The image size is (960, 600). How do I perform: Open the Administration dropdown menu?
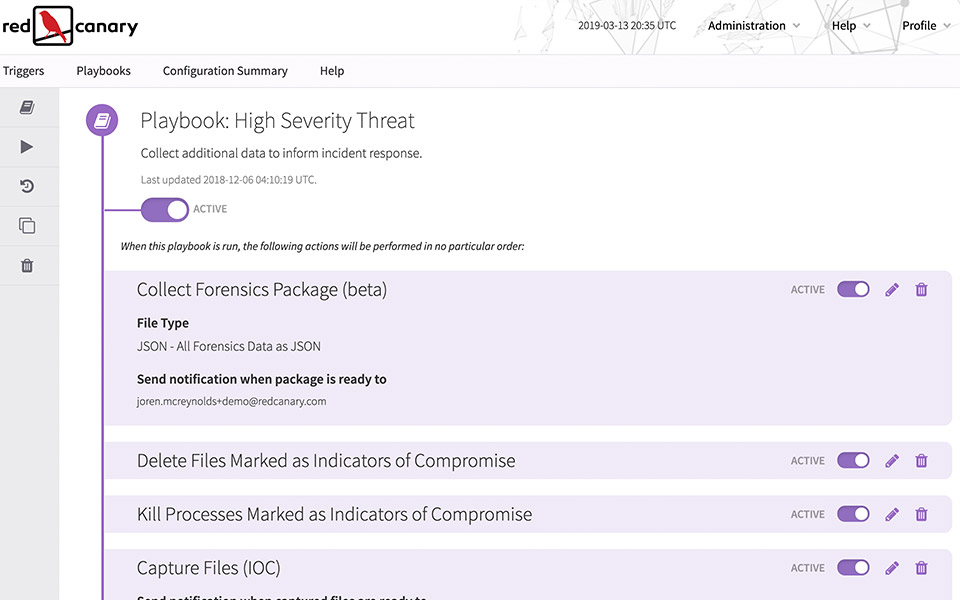(753, 26)
